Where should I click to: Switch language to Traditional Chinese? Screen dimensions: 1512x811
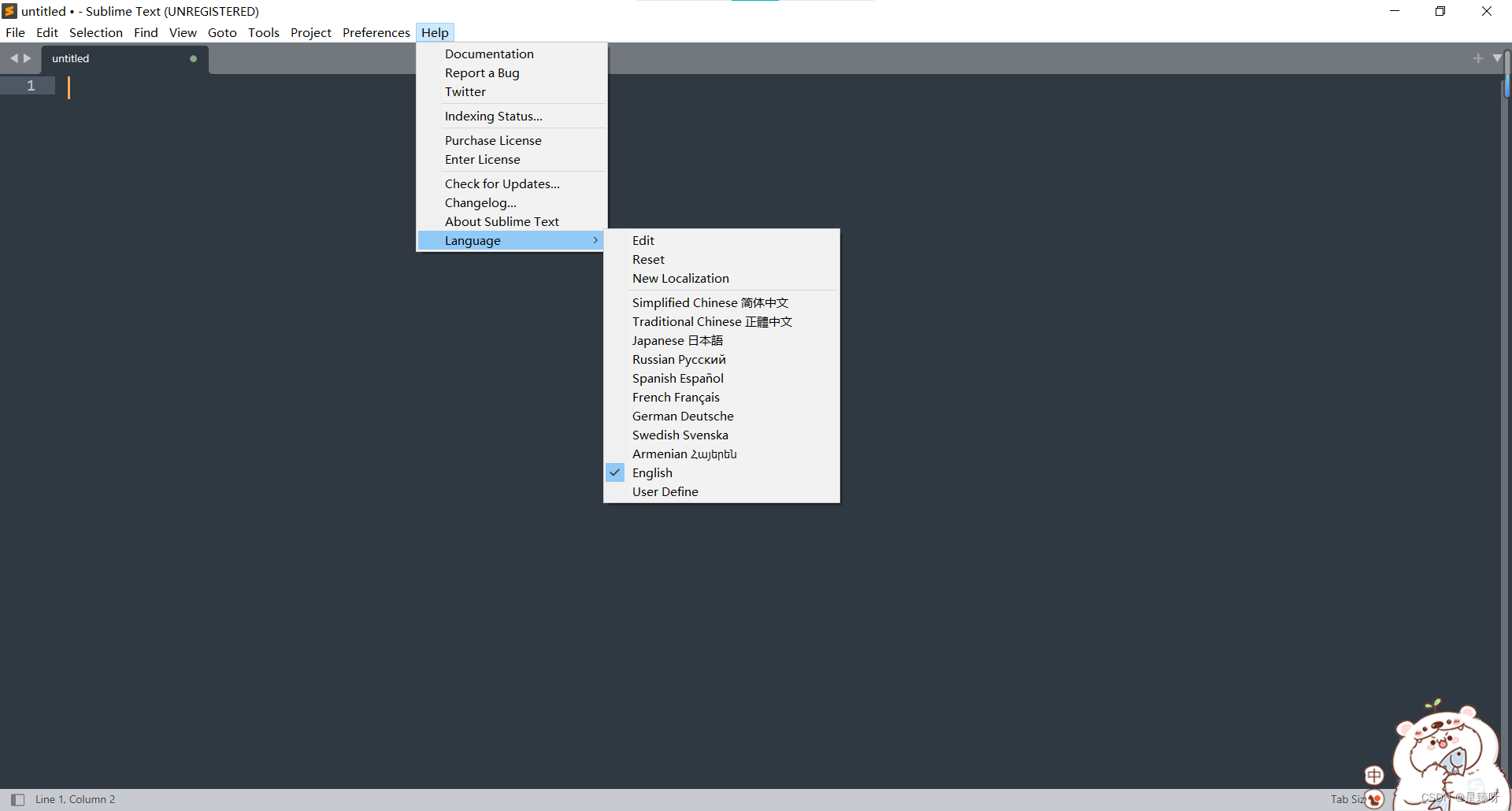721,321
